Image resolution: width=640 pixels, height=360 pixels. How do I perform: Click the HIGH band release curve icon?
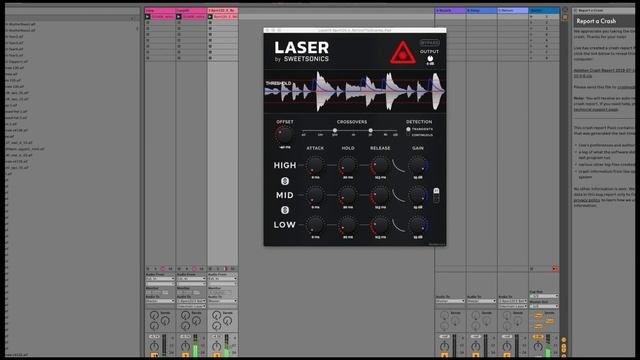399,165
